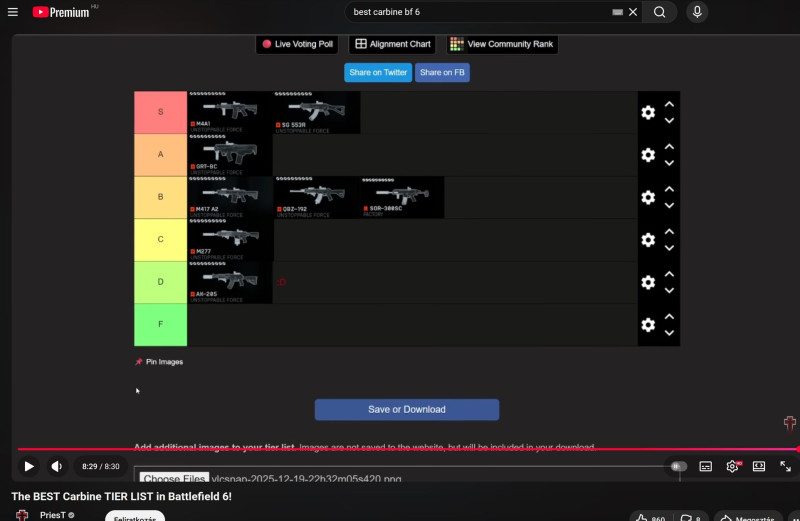This screenshot has width=800, height=521.
Task: Move B tier row down with chevron
Action: click(x=669, y=205)
